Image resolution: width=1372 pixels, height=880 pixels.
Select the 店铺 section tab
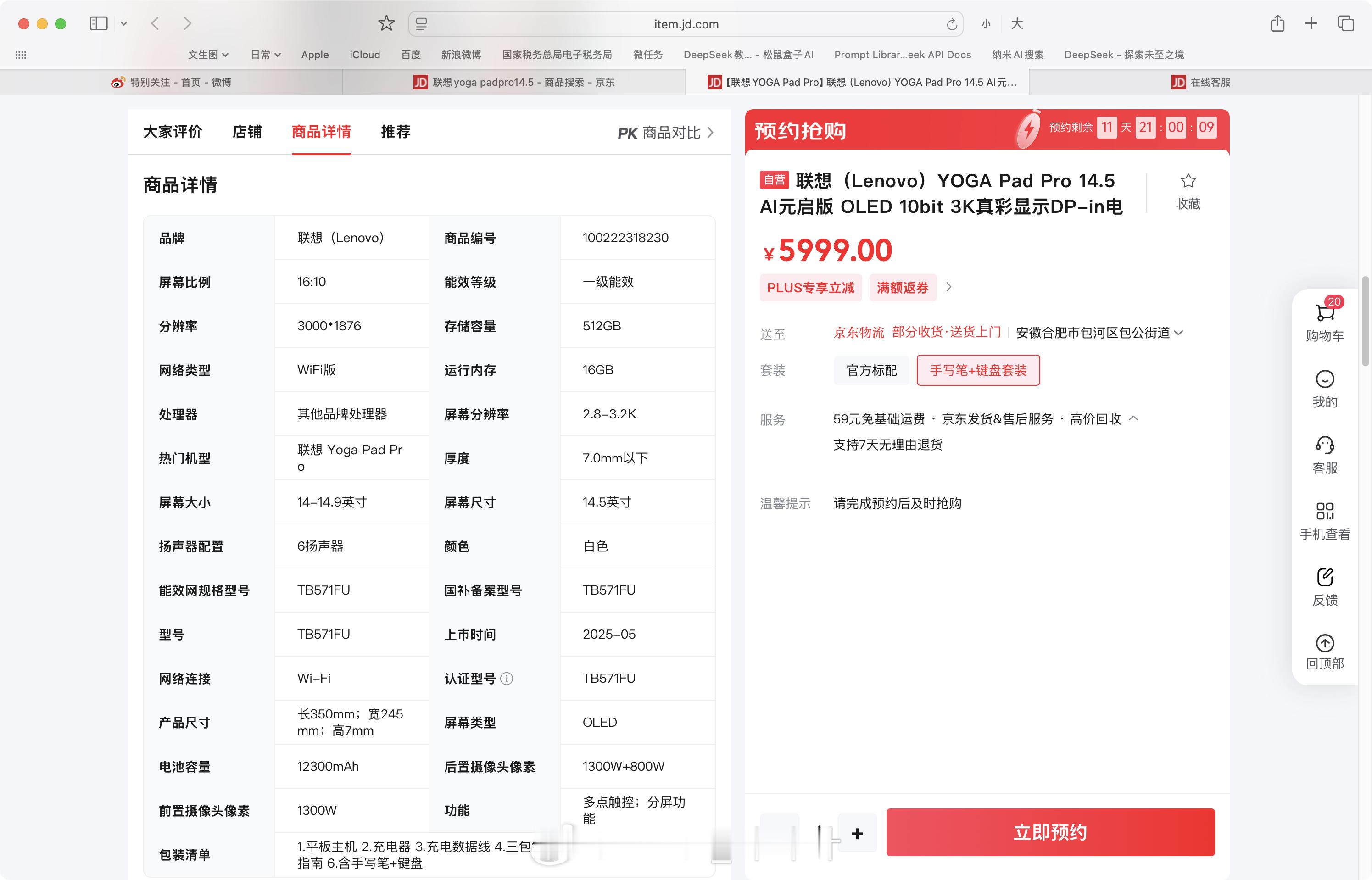247,132
